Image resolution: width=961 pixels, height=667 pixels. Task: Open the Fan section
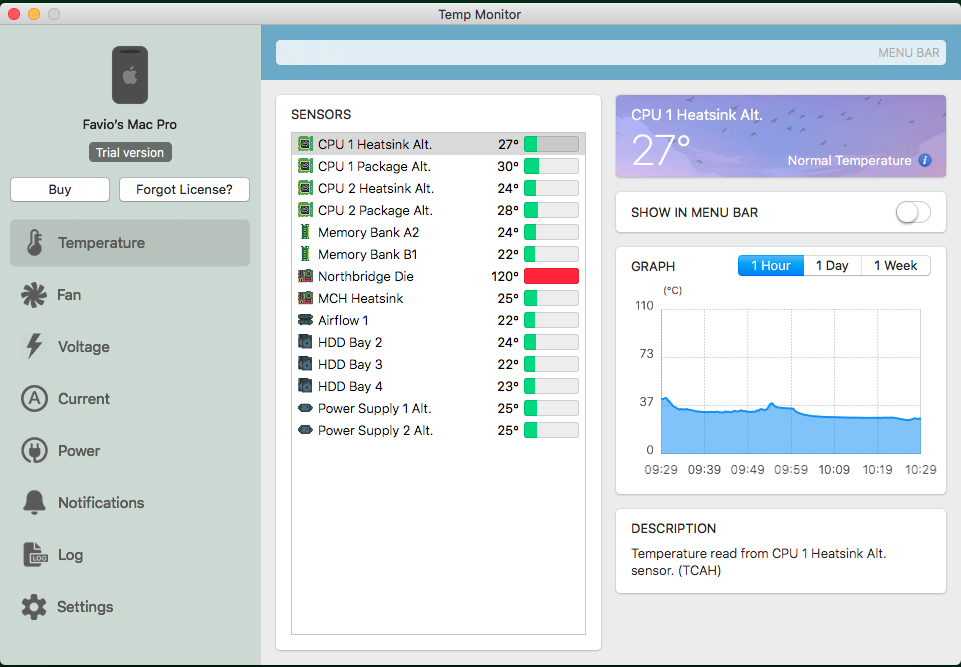130,295
